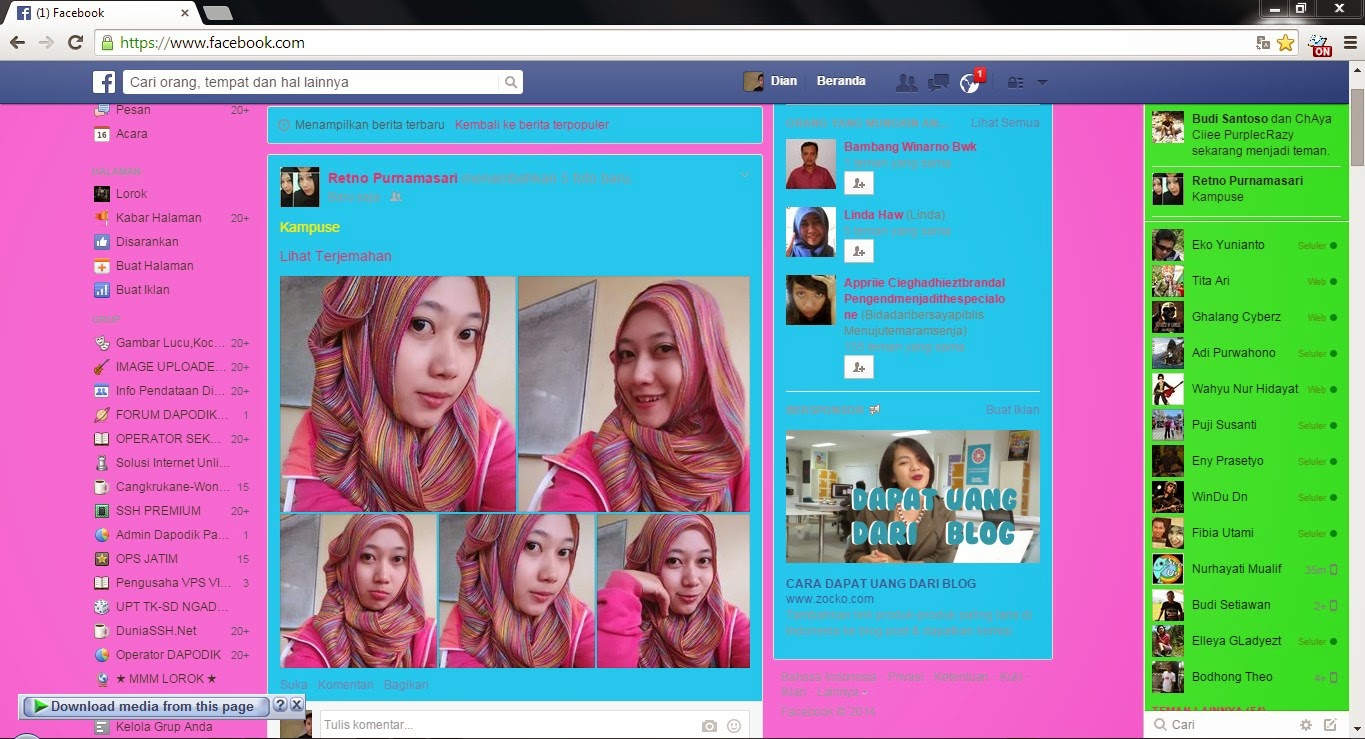
Task: Open friend requests icon in top navbar
Action: pos(906,81)
